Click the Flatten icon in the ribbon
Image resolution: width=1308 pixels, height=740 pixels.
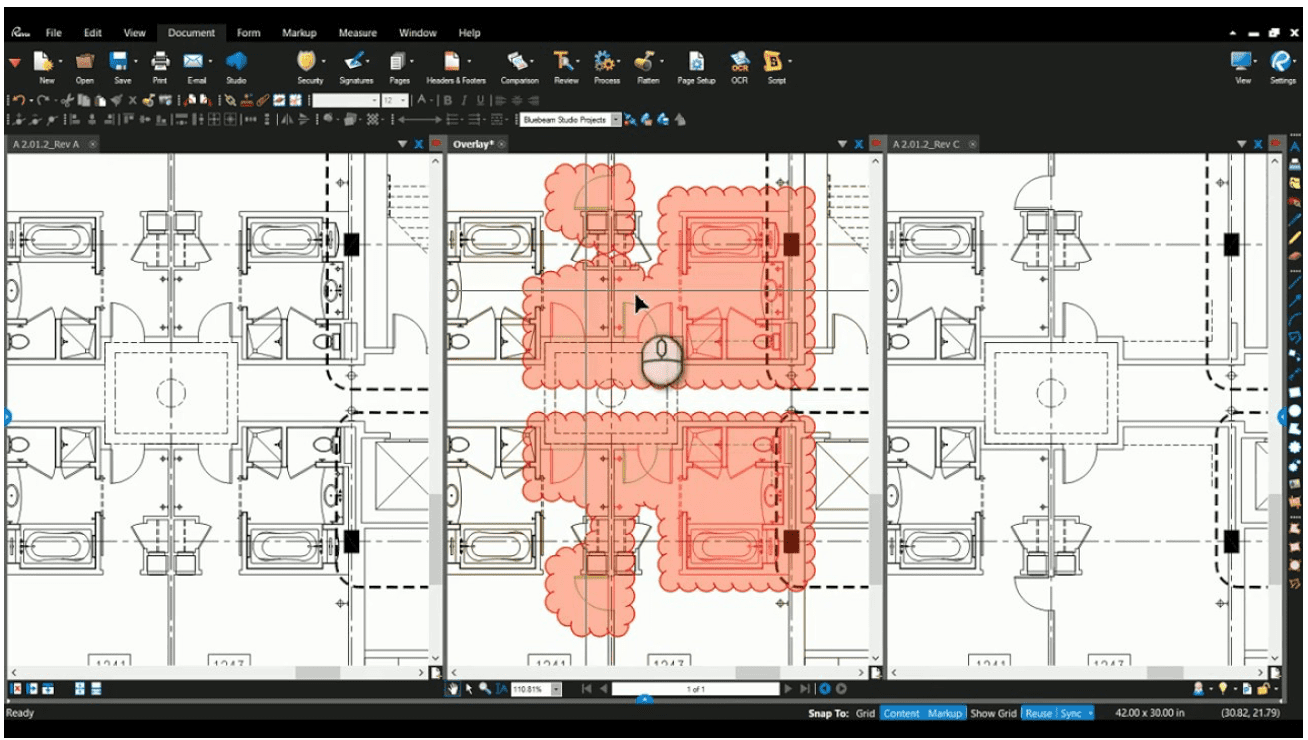[x=647, y=62]
